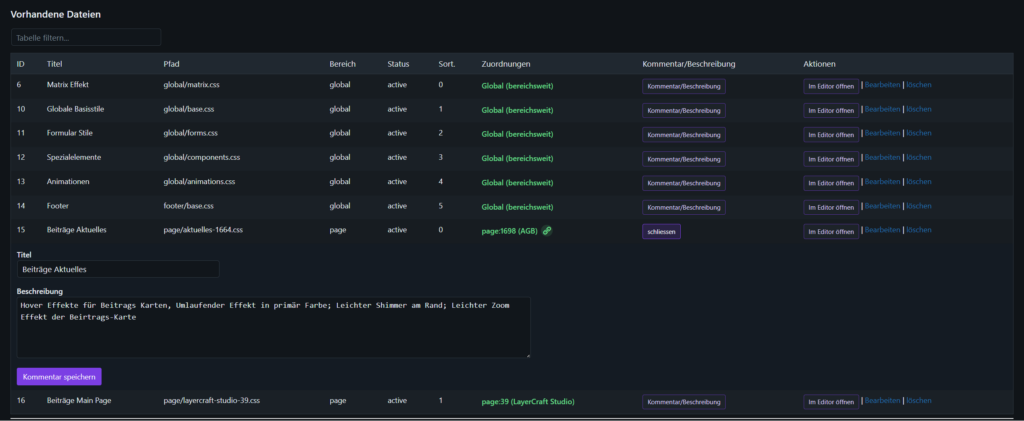Click Bearbeiten for Spezialelemente
The width and height of the screenshot is (1024, 421).
coord(882,157)
